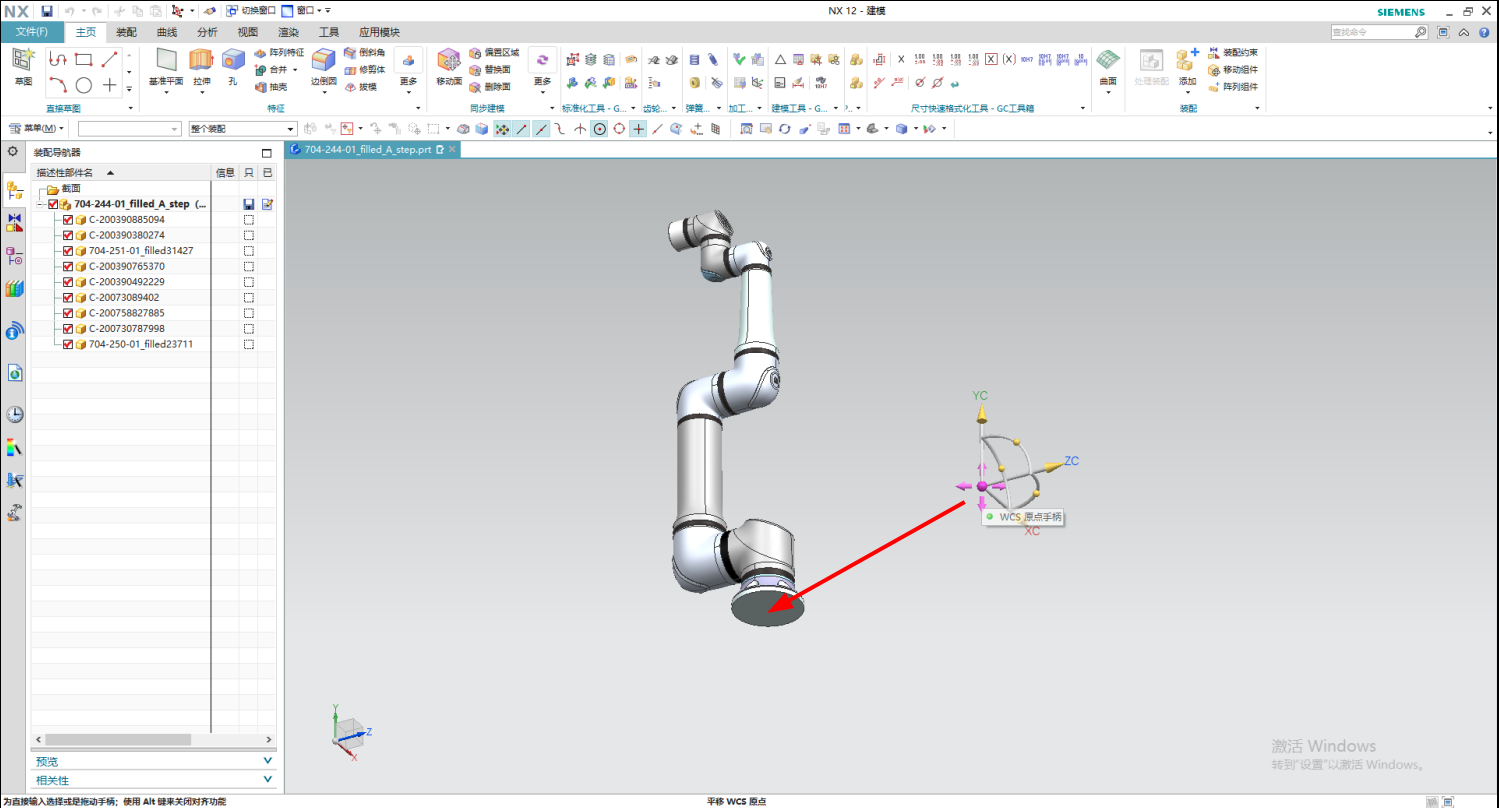Select the sketch circle tool

(84, 85)
